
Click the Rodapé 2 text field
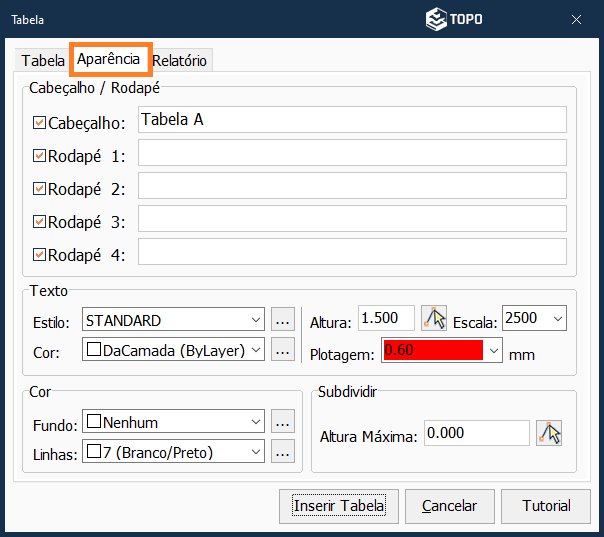click(352, 186)
